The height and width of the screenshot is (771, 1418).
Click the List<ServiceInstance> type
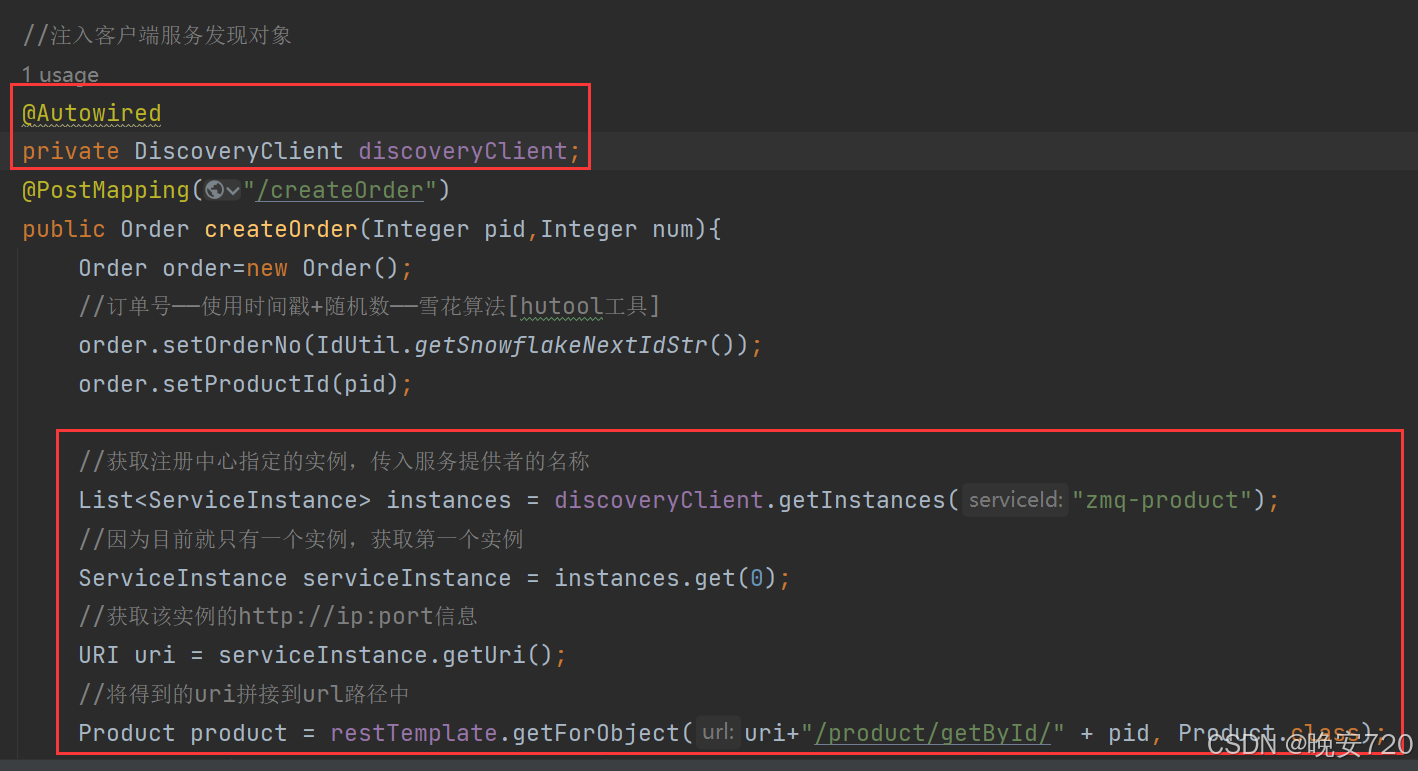[x=225, y=500]
